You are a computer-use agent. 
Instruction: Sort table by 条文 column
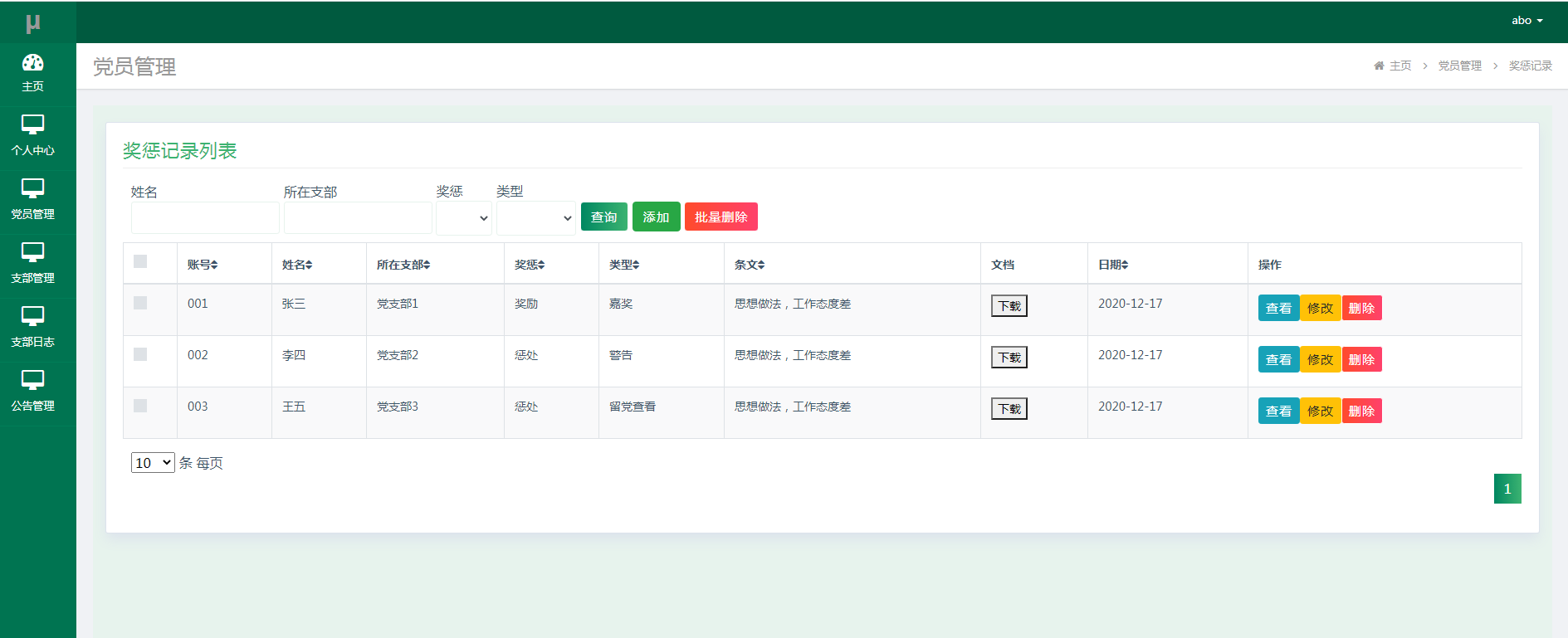pos(750,265)
